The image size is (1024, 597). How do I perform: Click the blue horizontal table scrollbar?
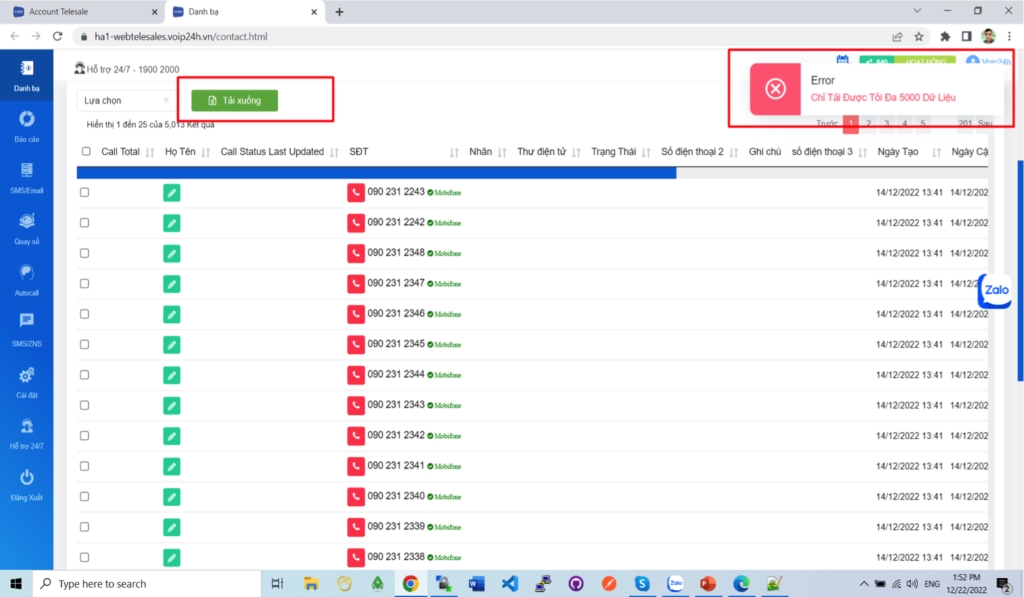376,173
